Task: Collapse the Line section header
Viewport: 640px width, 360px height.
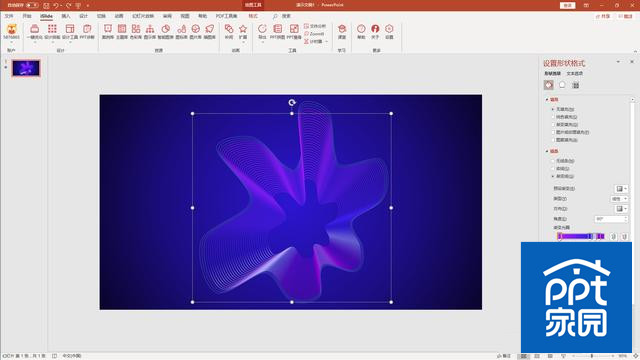Action: click(552, 151)
